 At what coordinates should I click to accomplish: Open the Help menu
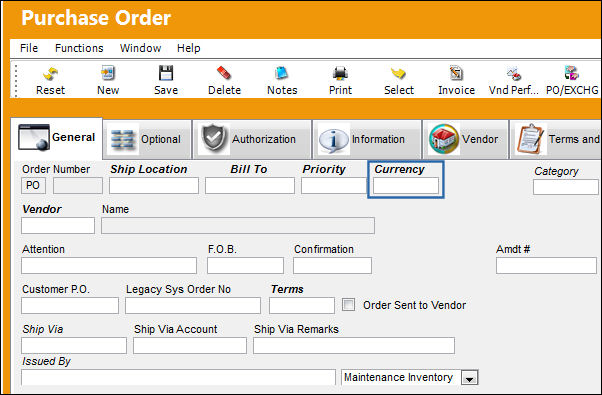click(x=189, y=48)
